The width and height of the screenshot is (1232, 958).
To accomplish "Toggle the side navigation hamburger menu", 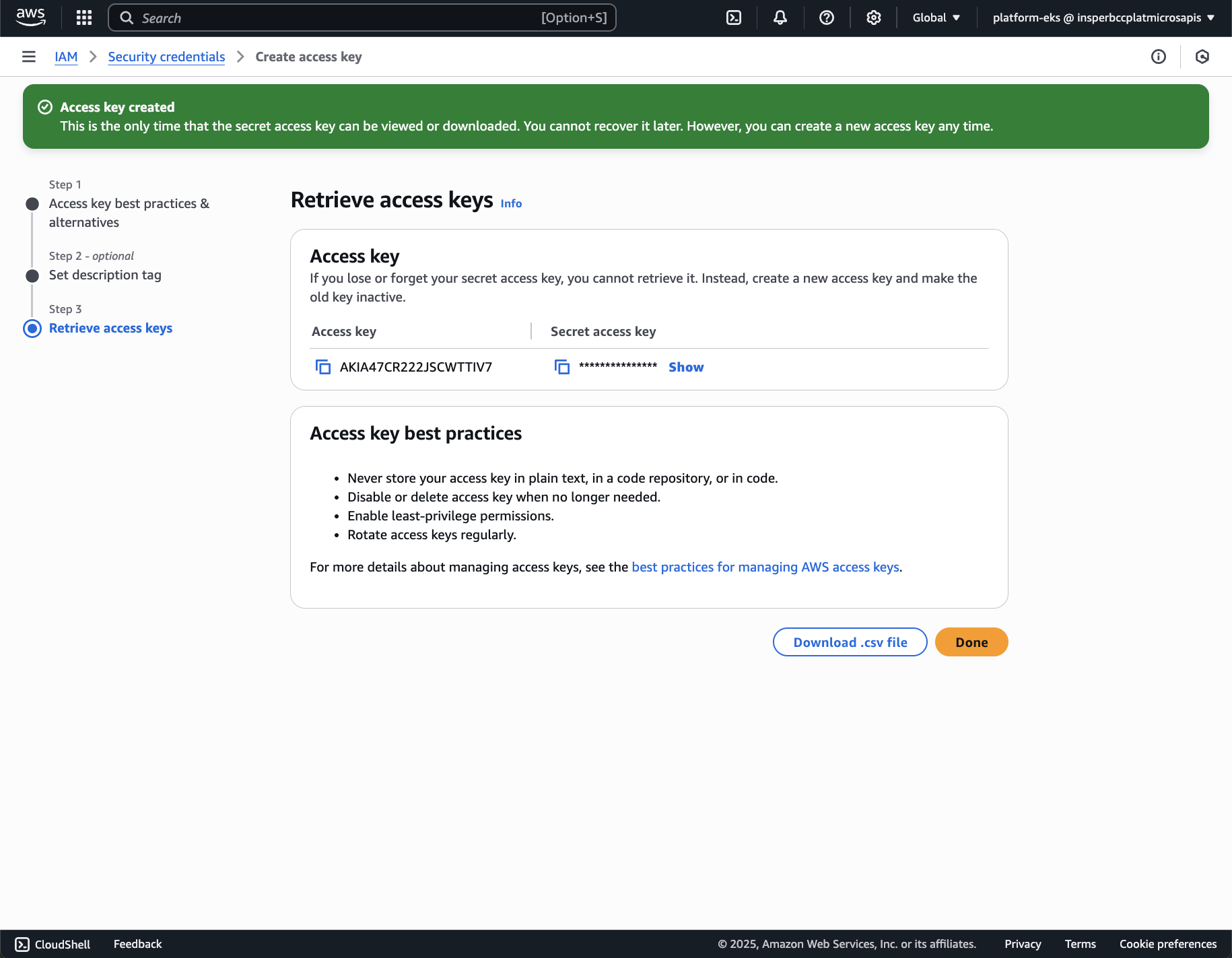I will (x=29, y=57).
